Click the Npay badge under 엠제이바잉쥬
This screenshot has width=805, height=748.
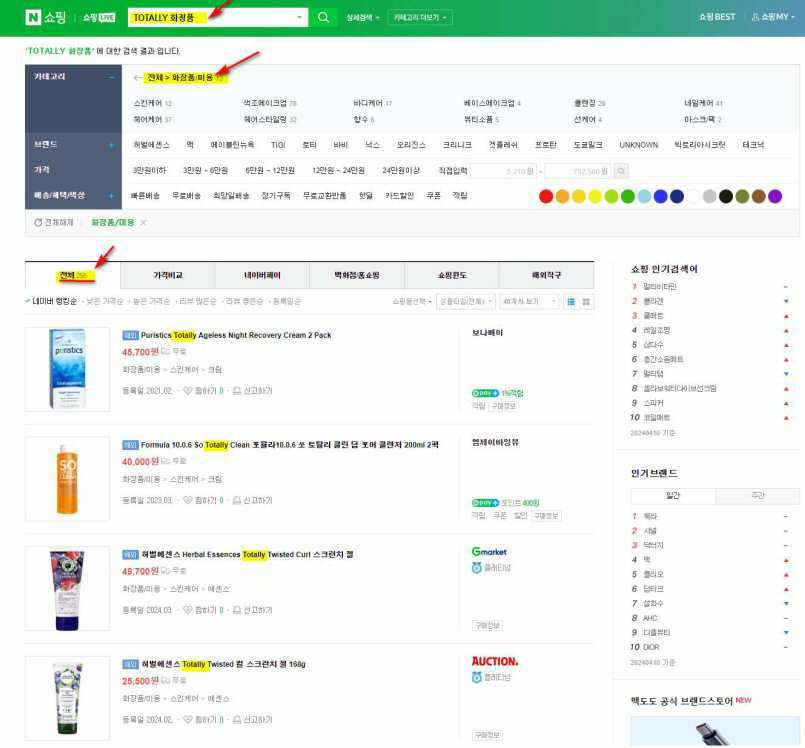pos(485,503)
